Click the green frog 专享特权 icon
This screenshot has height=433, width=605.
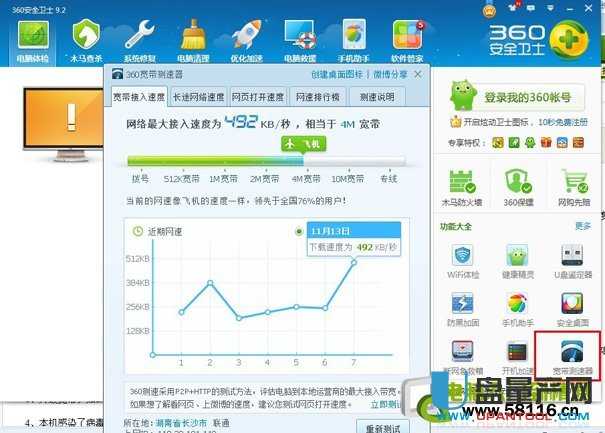pos(530,143)
